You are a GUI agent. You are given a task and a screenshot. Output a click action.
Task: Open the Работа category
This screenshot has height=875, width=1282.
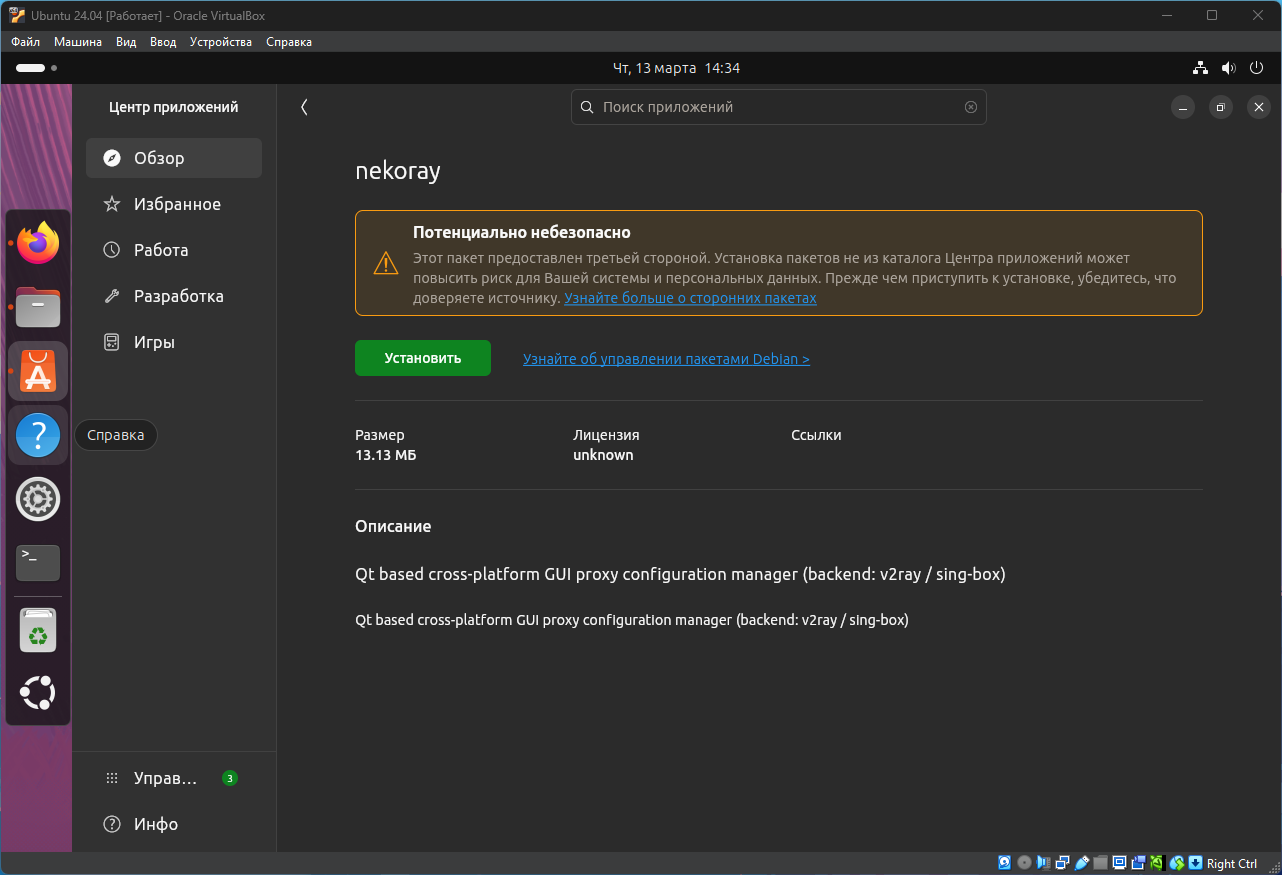point(174,250)
